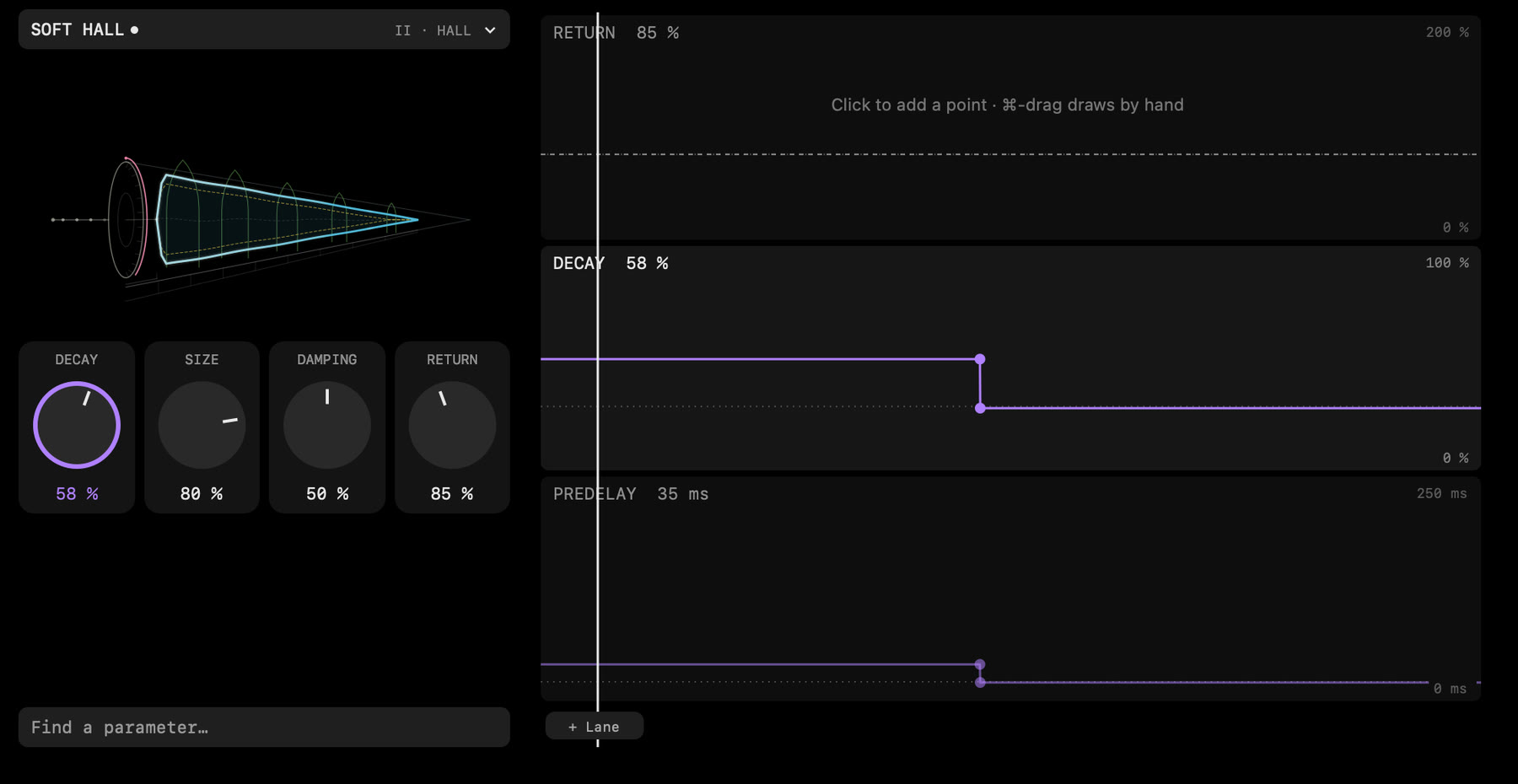Click the 80 % value under SIZE knob
The height and width of the screenshot is (784, 1518).
click(x=202, y=494)
